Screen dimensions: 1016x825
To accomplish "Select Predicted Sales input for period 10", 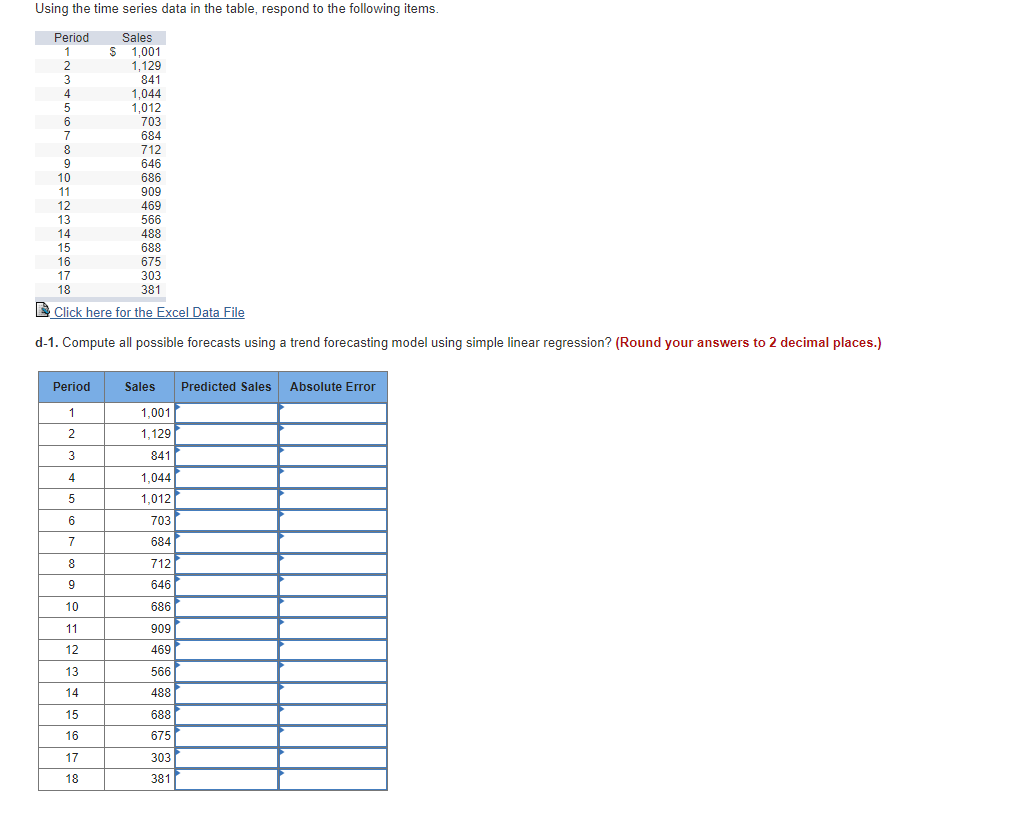I will click(x=227, y=607).
